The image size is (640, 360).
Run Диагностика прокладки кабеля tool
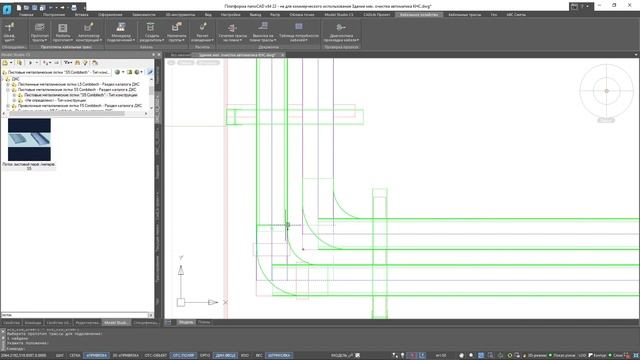click(341, 32)
